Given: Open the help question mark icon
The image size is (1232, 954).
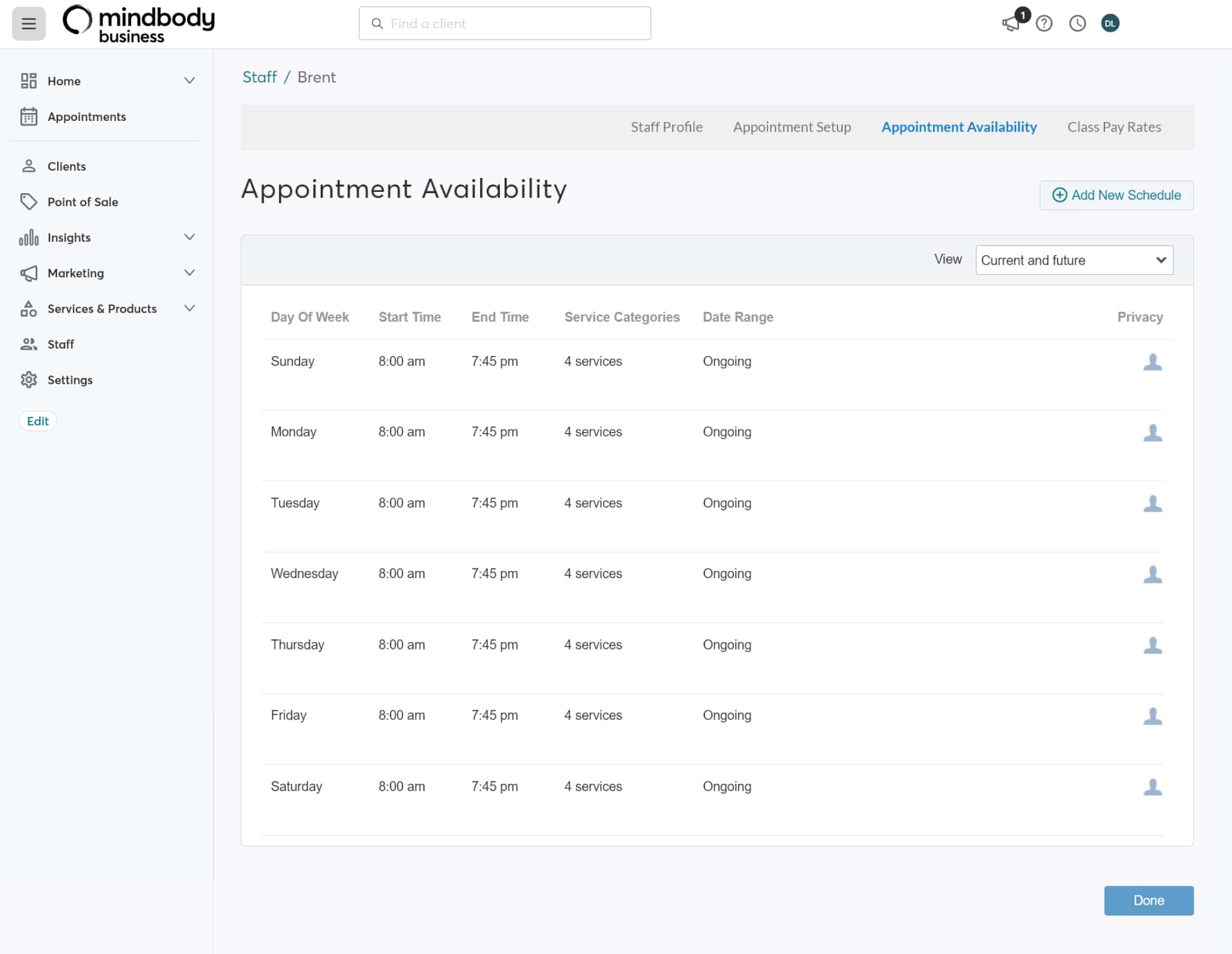Looking at the screenshot, I should coord(1044,23).
